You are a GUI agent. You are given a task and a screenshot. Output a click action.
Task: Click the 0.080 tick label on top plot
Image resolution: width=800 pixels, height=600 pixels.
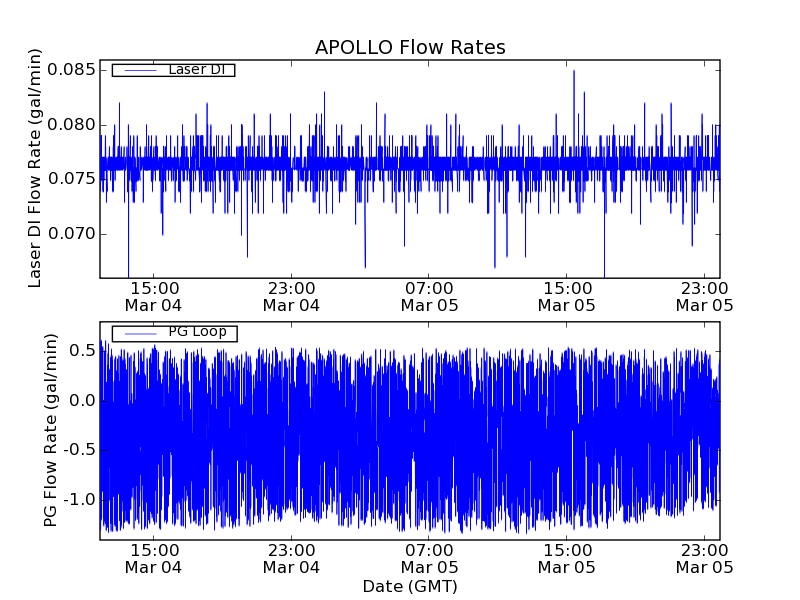pyautogui.click(x=71, y=124)
